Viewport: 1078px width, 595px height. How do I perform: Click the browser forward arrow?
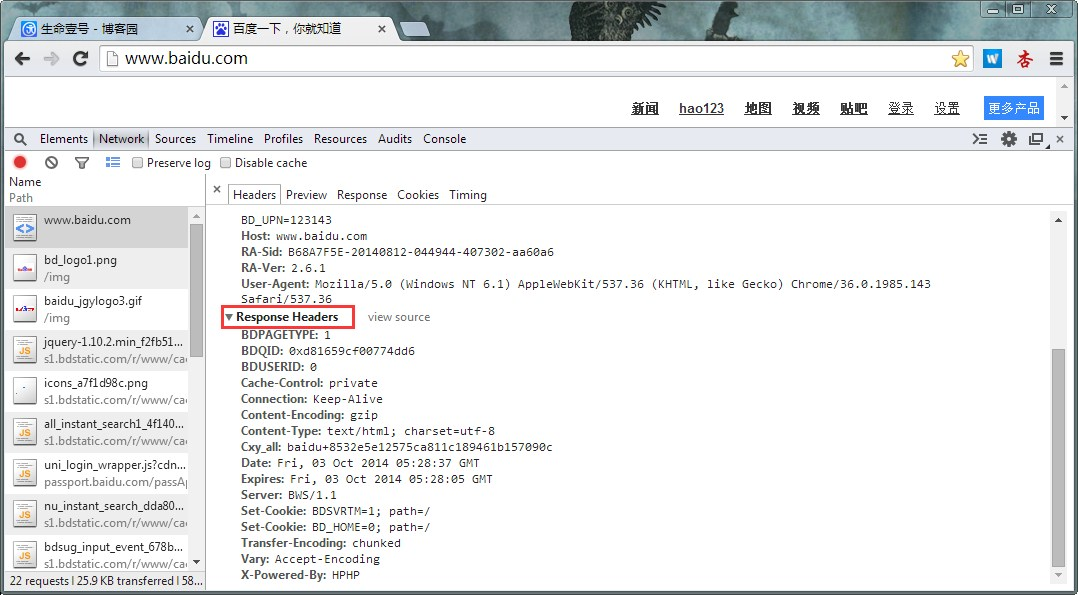(x=51, y=59)
